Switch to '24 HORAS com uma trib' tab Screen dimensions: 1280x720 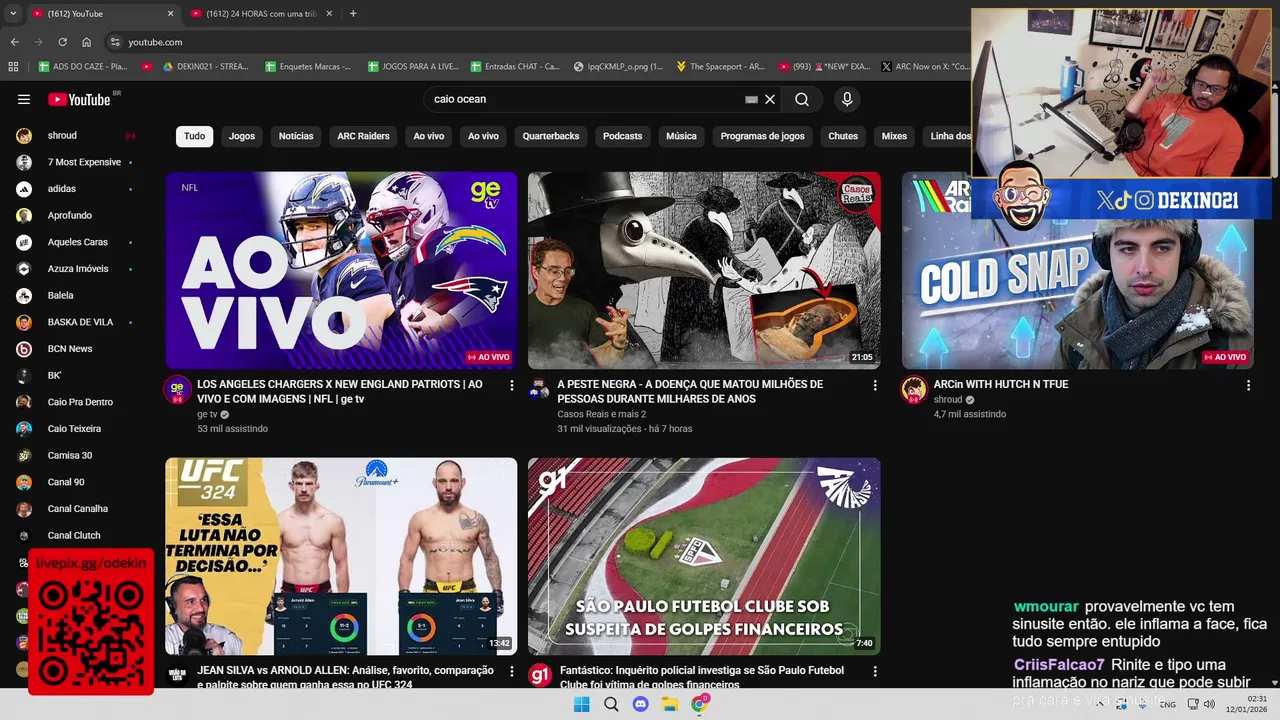(262, 14)
